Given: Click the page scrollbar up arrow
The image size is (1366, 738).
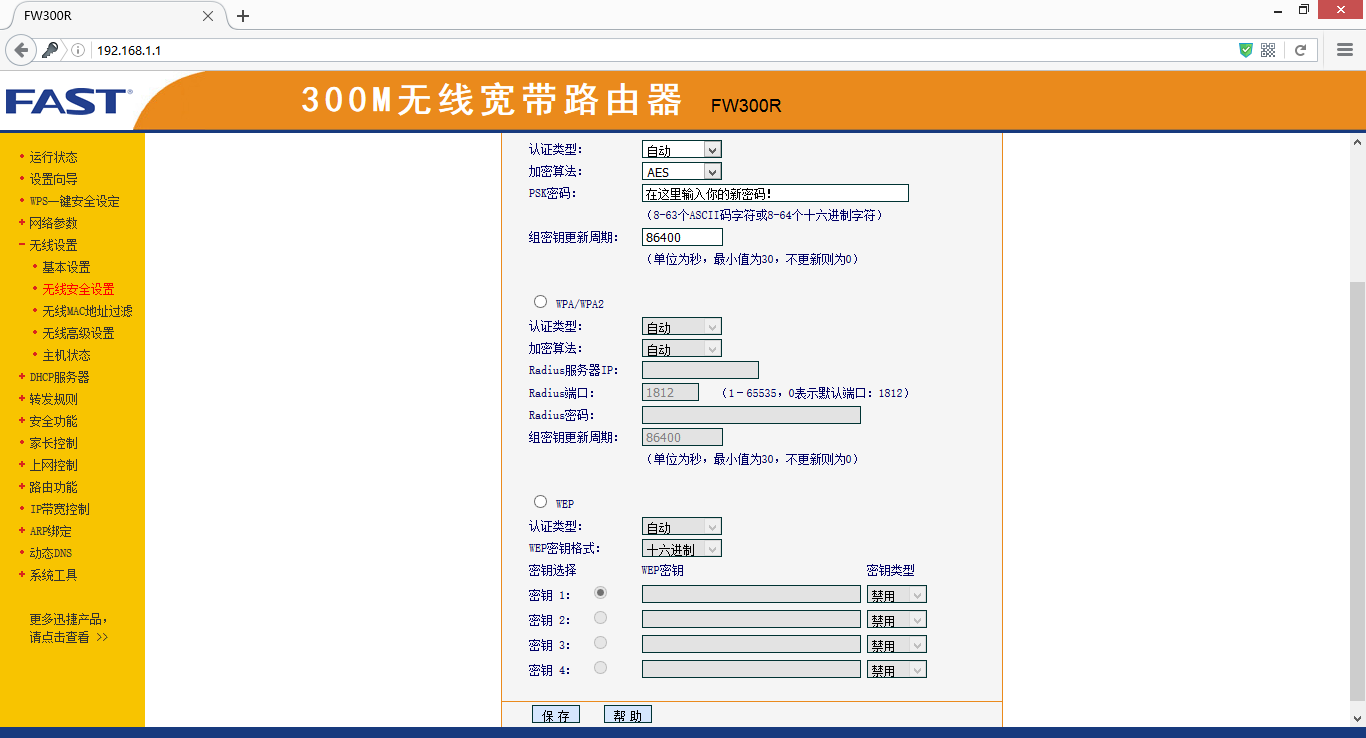Looking at the screenshot, I should [1358, 143].
